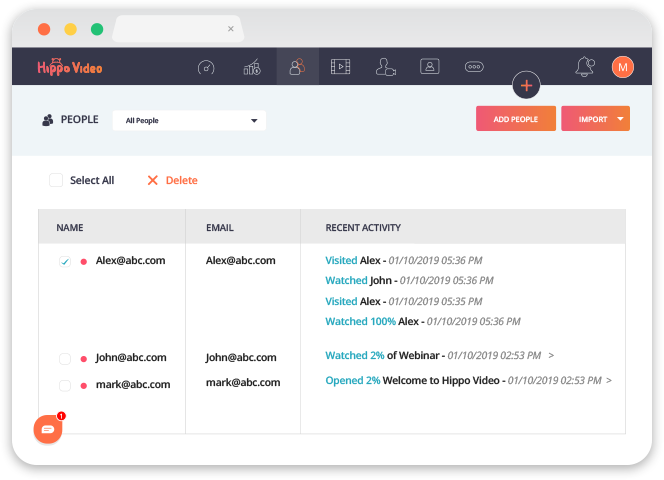
Task: Check the Select All checkbox
Action: click(x=56, y=181)
